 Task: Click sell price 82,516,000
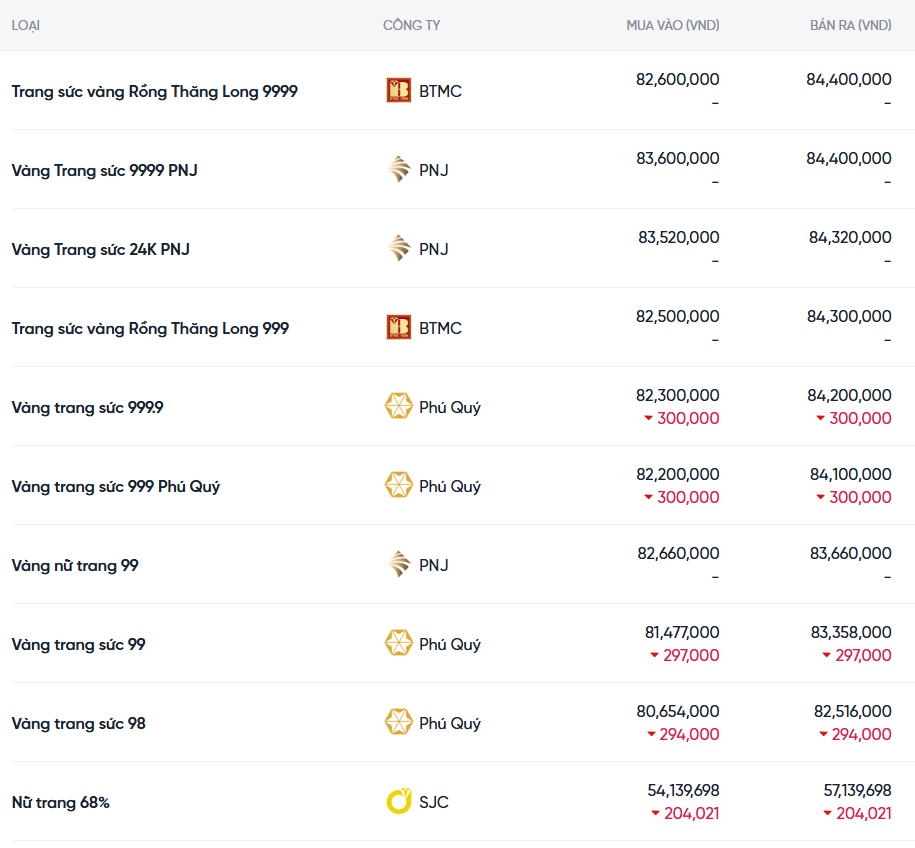[853, 711]
